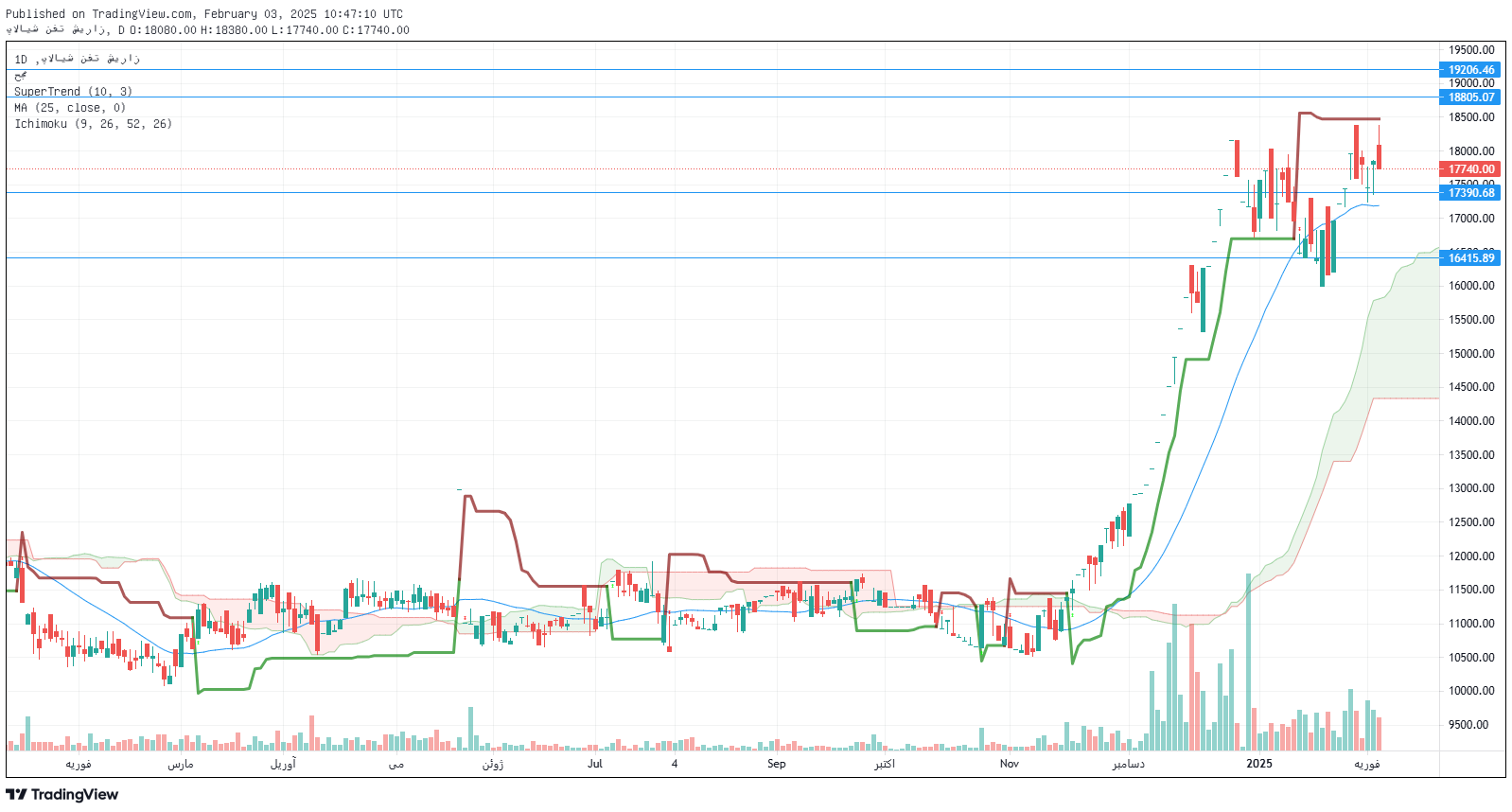This screenshot has height=812, width=1512.
Task: Click the 16415.89 blue price label
Action: pos(1471,258)
